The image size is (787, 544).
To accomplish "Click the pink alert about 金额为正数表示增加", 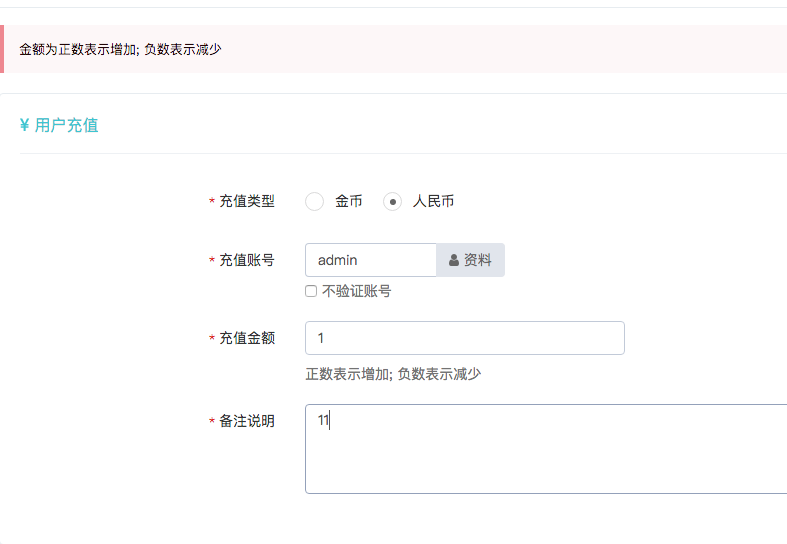I will coord(394,49).
